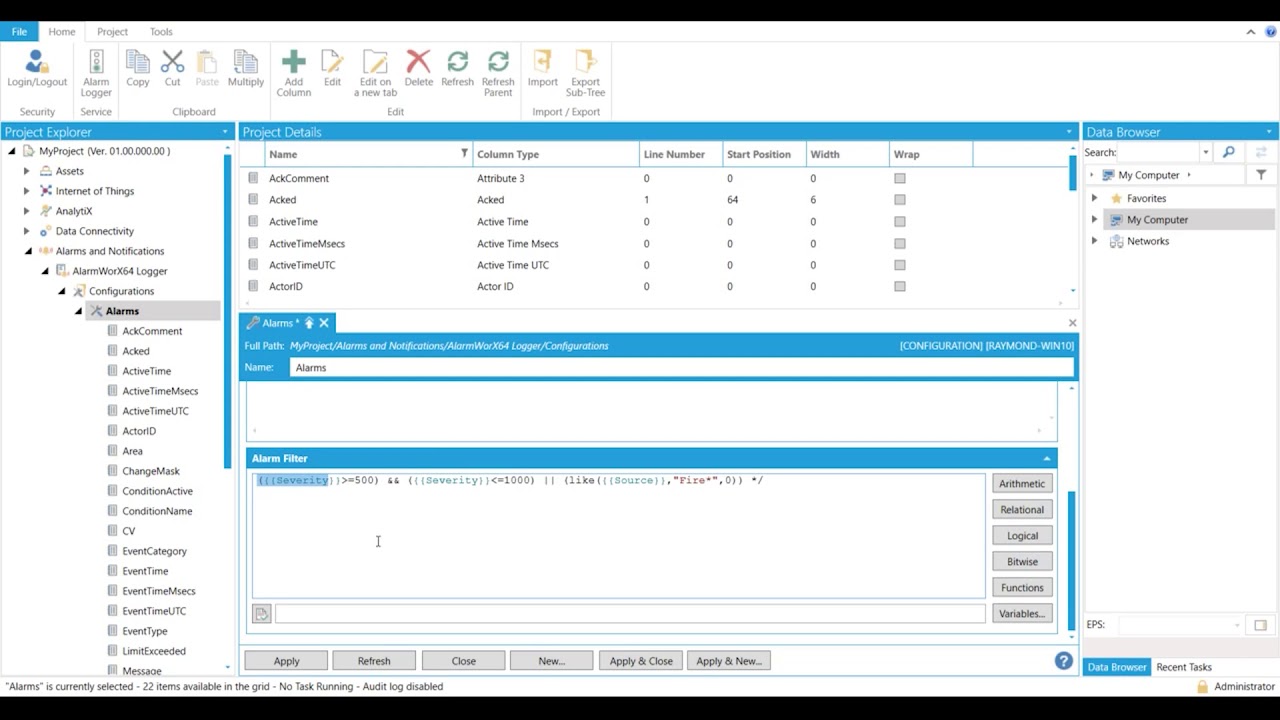Click the Apply & New... button
Screen dimensions: 1280x720
pos(729,661)
